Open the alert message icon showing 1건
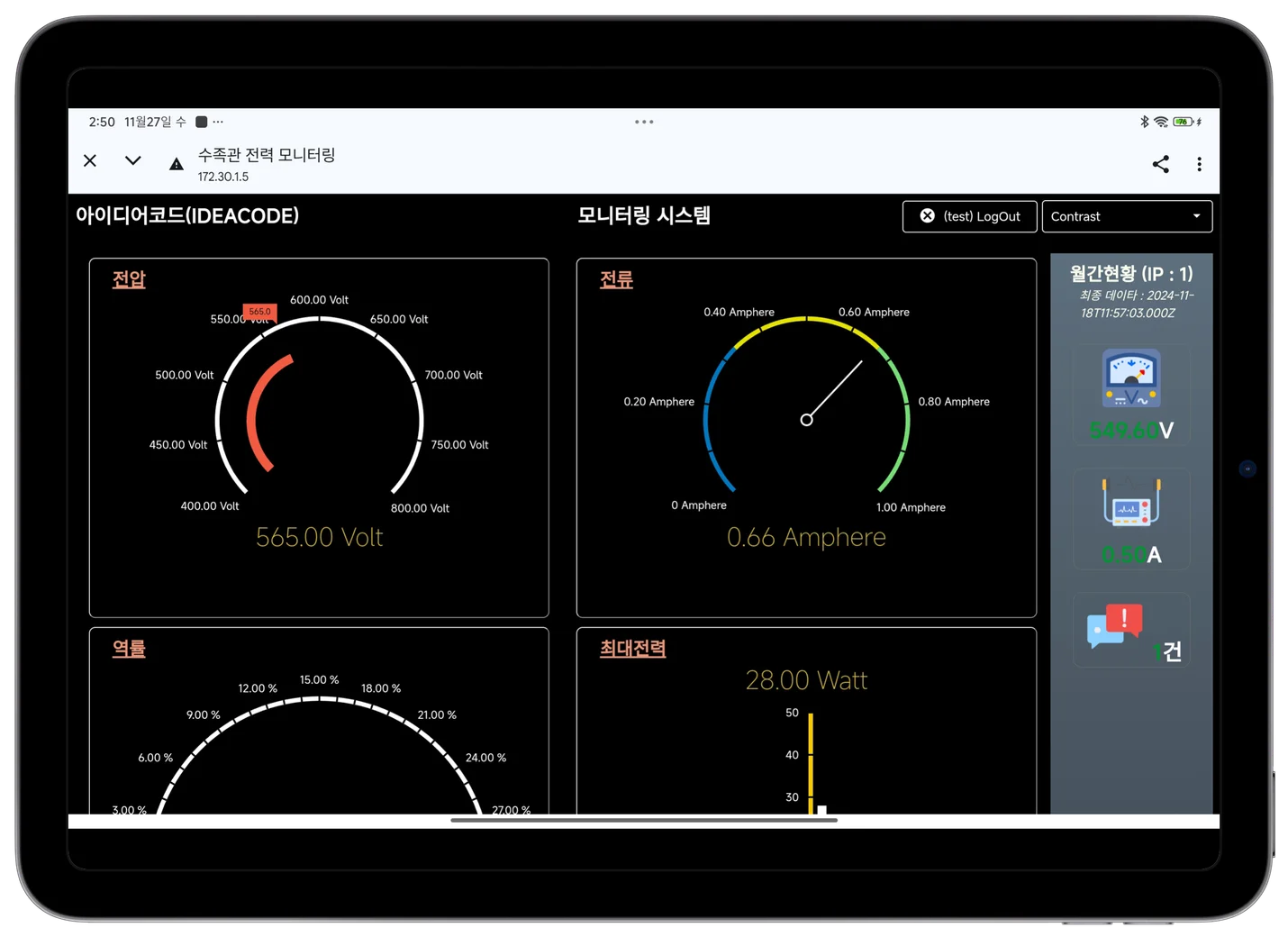This screenshot has width=1288, height=937. 1115,626
